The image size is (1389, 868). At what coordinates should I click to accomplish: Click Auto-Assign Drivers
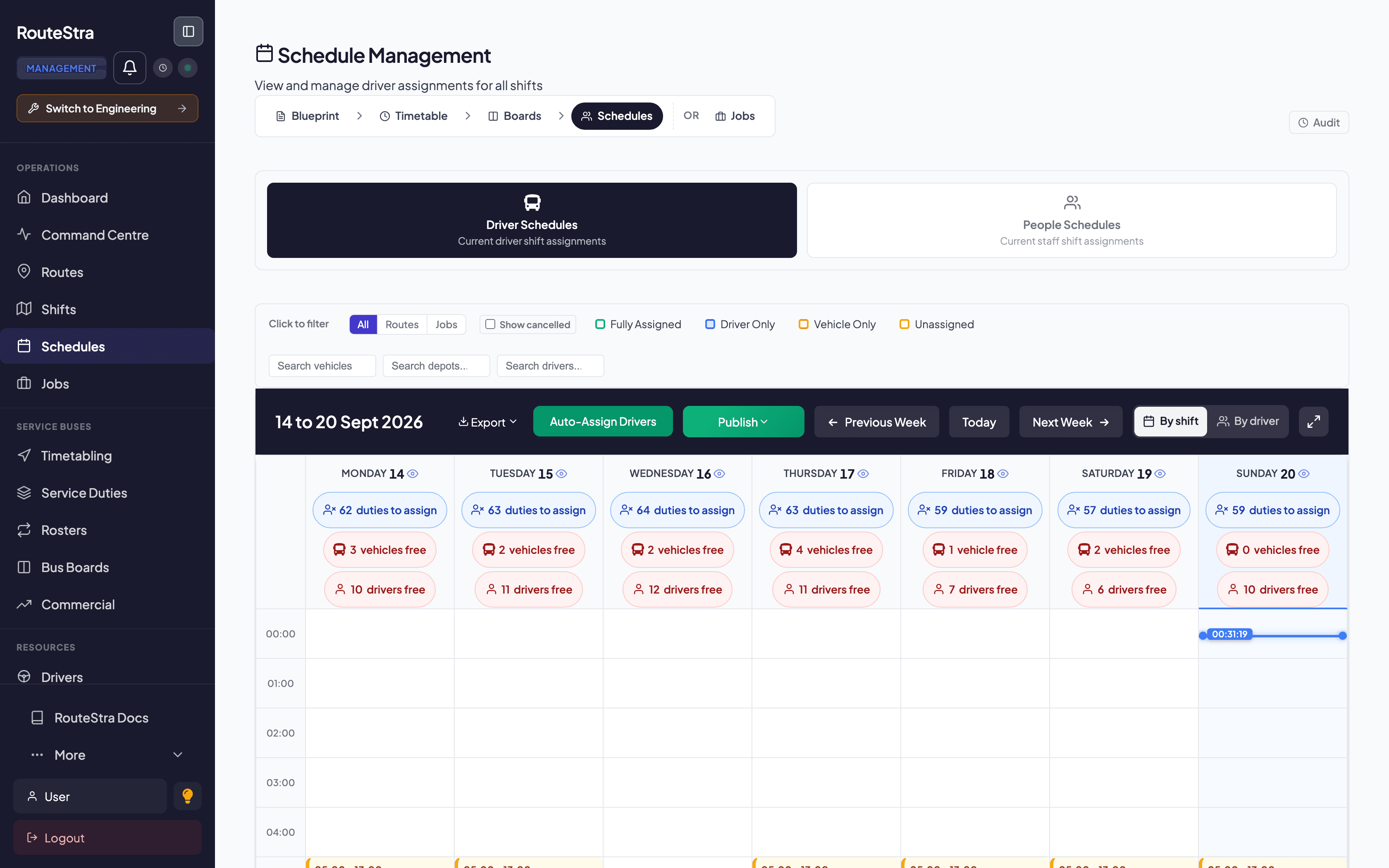point(603,421)
